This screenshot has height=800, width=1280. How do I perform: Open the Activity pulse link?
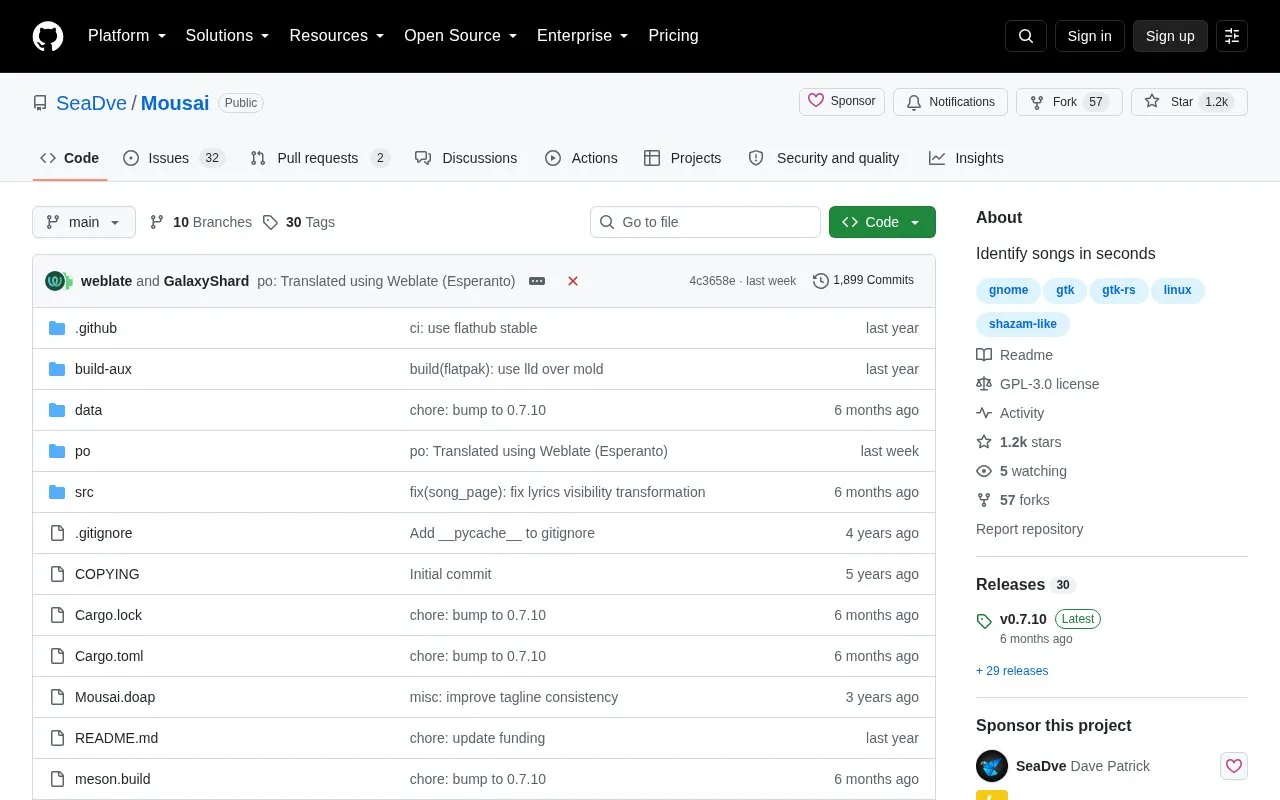click(1010, 413)
